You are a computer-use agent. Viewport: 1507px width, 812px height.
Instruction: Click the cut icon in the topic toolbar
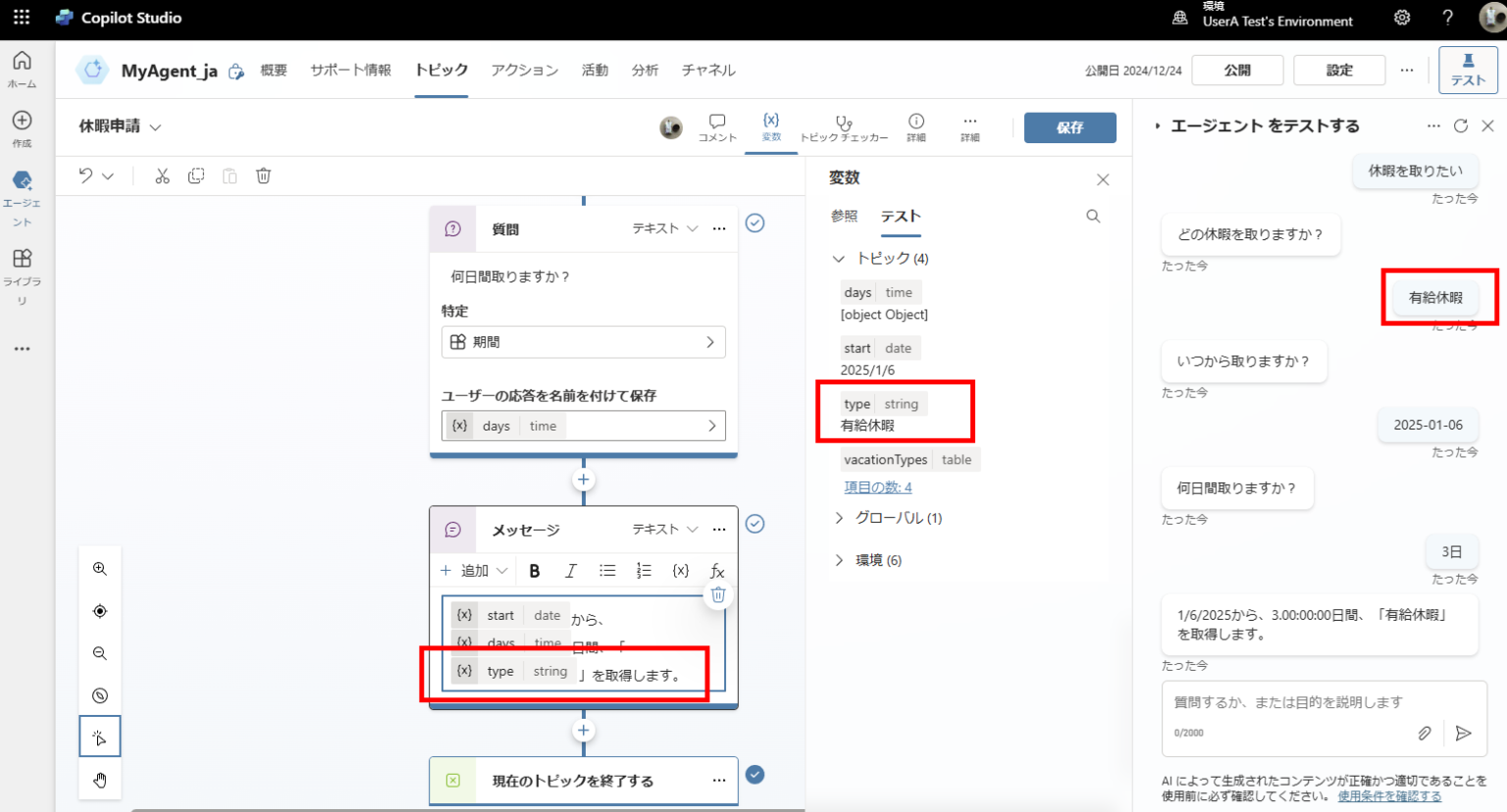coord(161,176)
